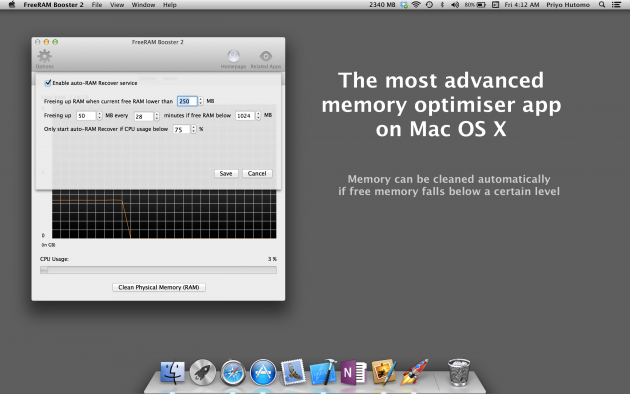Open the FreeRAM Booster 2 menu
Image resolution: width=630 pixels, height=394 pixels.
click(x=53, y=5)
